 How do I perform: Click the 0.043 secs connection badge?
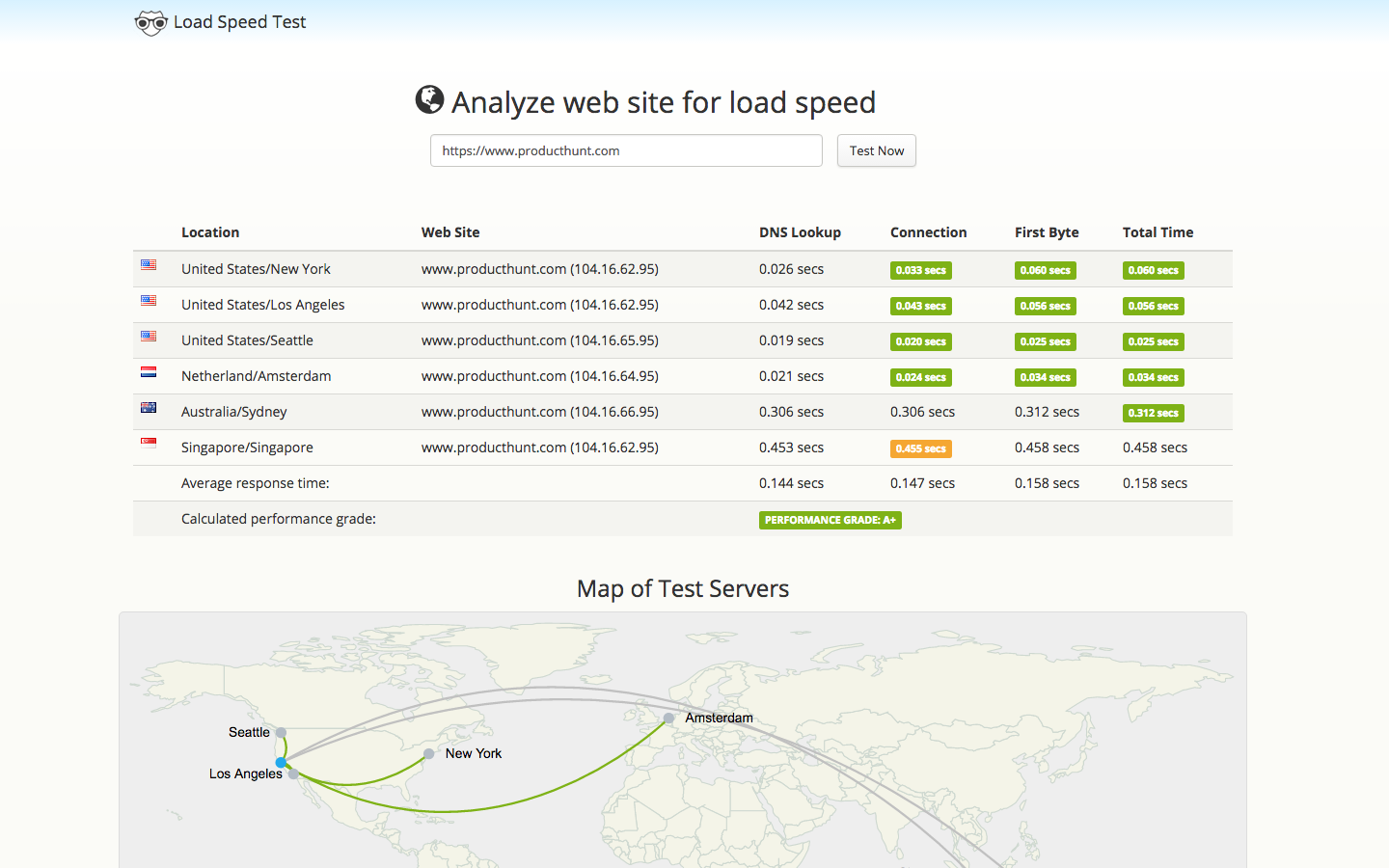[921, 306]
